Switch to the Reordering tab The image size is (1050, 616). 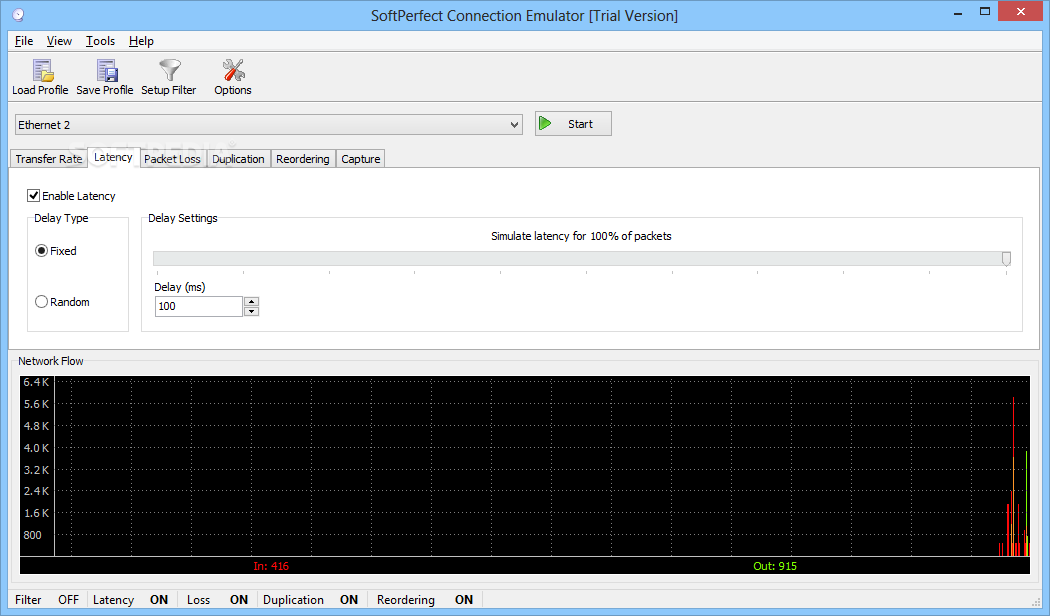click(303, 159)
